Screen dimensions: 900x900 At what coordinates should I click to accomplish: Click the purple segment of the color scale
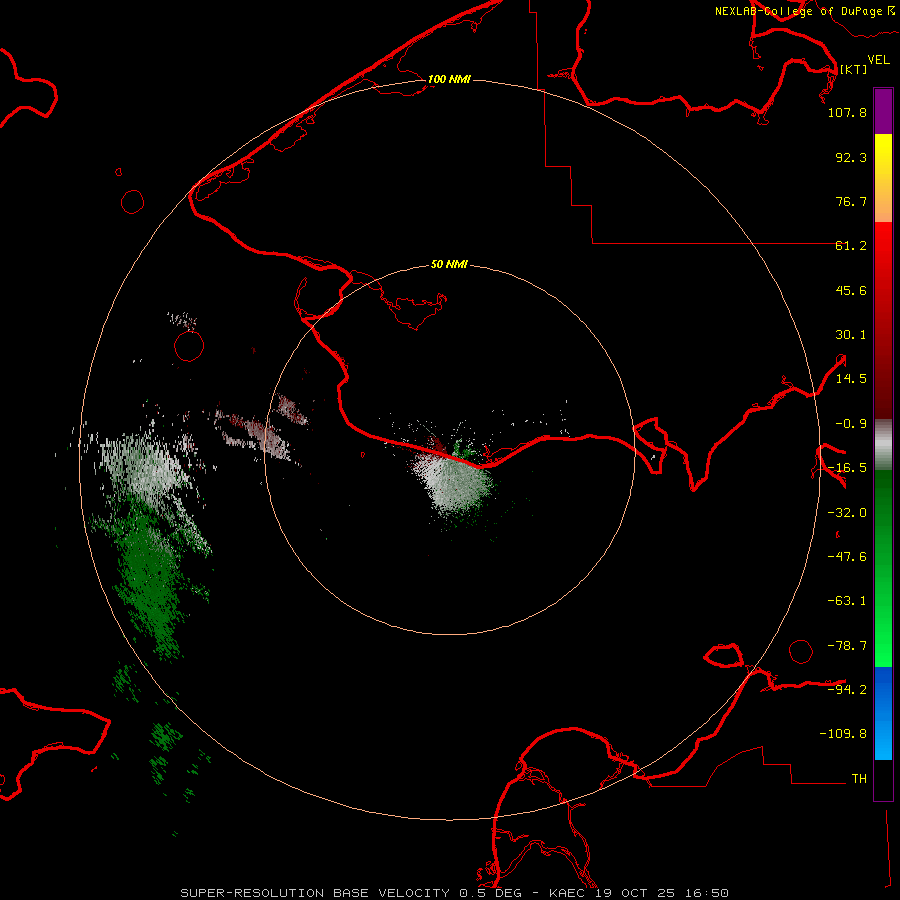pyautogui.click(x=883, y=111)
